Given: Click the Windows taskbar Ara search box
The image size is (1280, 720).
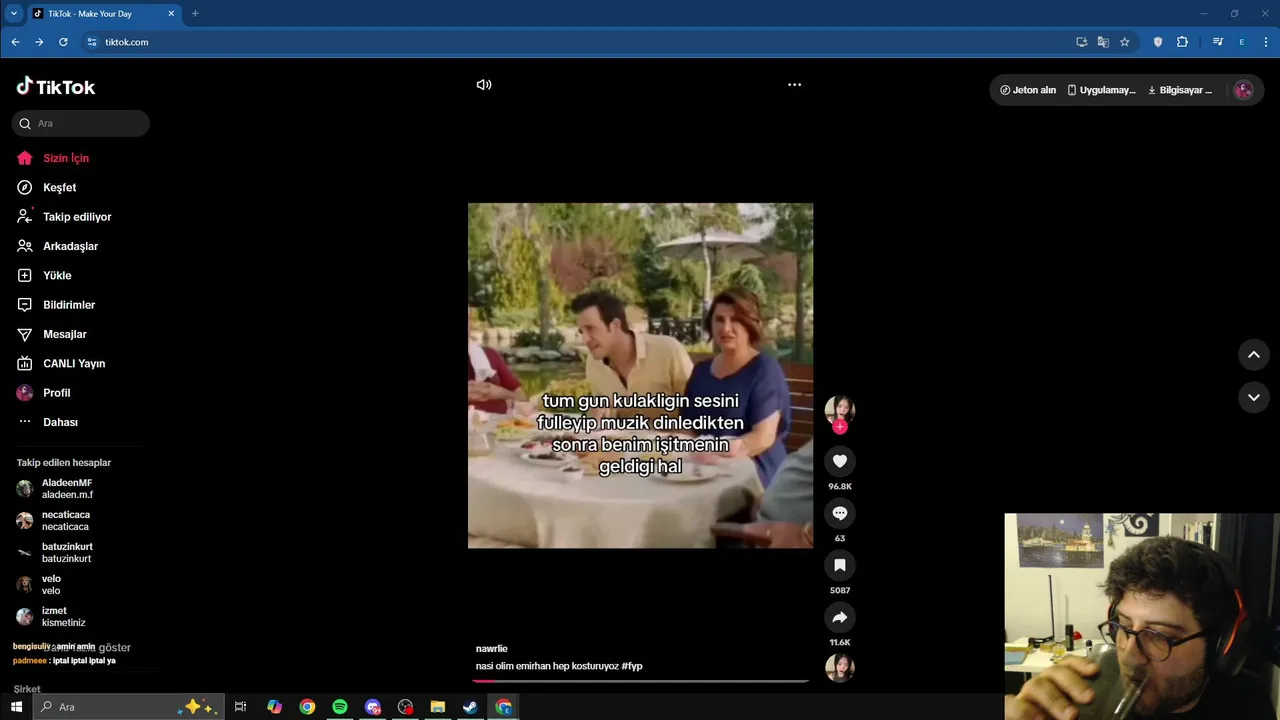Looking at the screenshot, I should 128,707.
